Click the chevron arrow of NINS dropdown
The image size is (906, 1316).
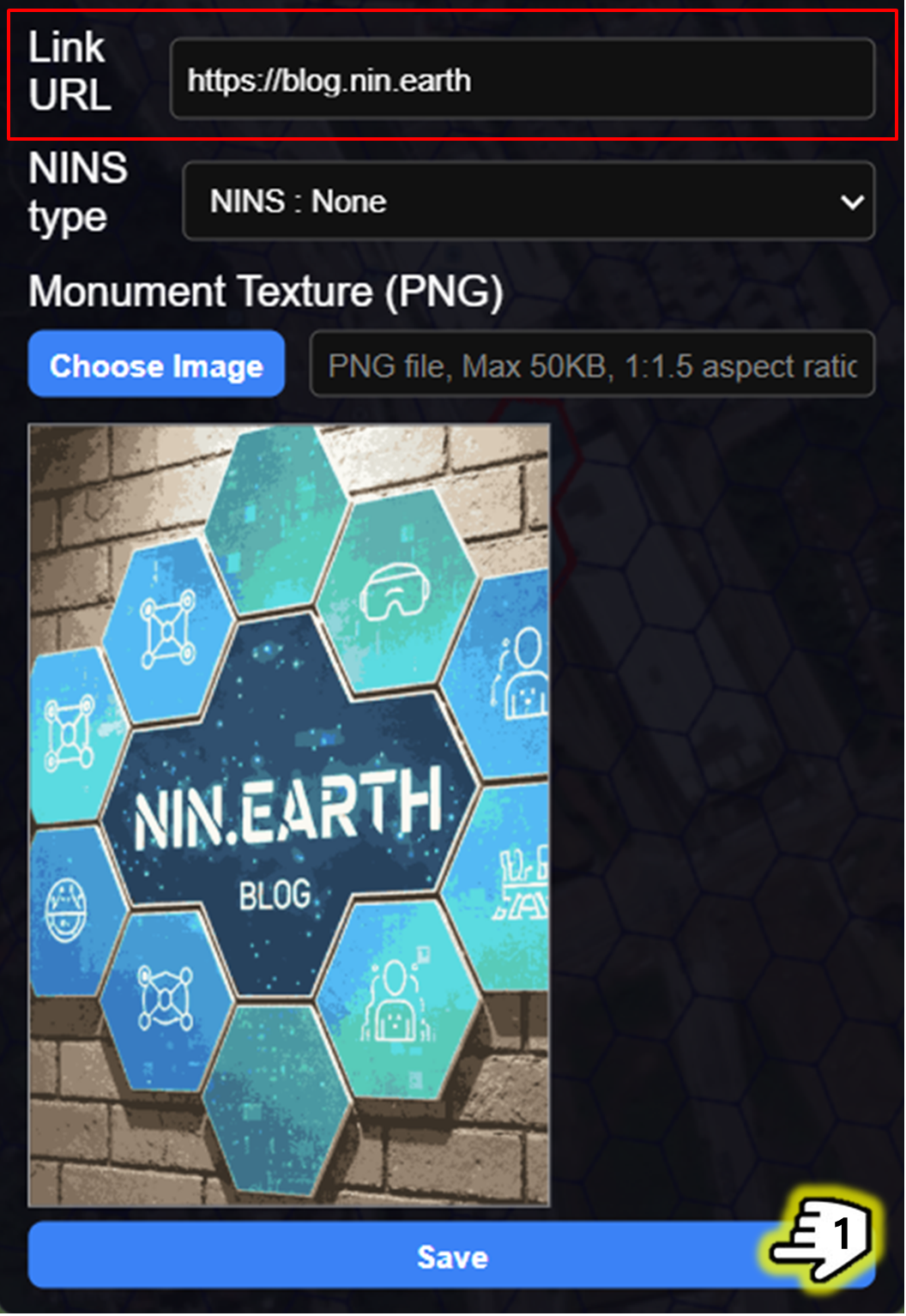852,202
